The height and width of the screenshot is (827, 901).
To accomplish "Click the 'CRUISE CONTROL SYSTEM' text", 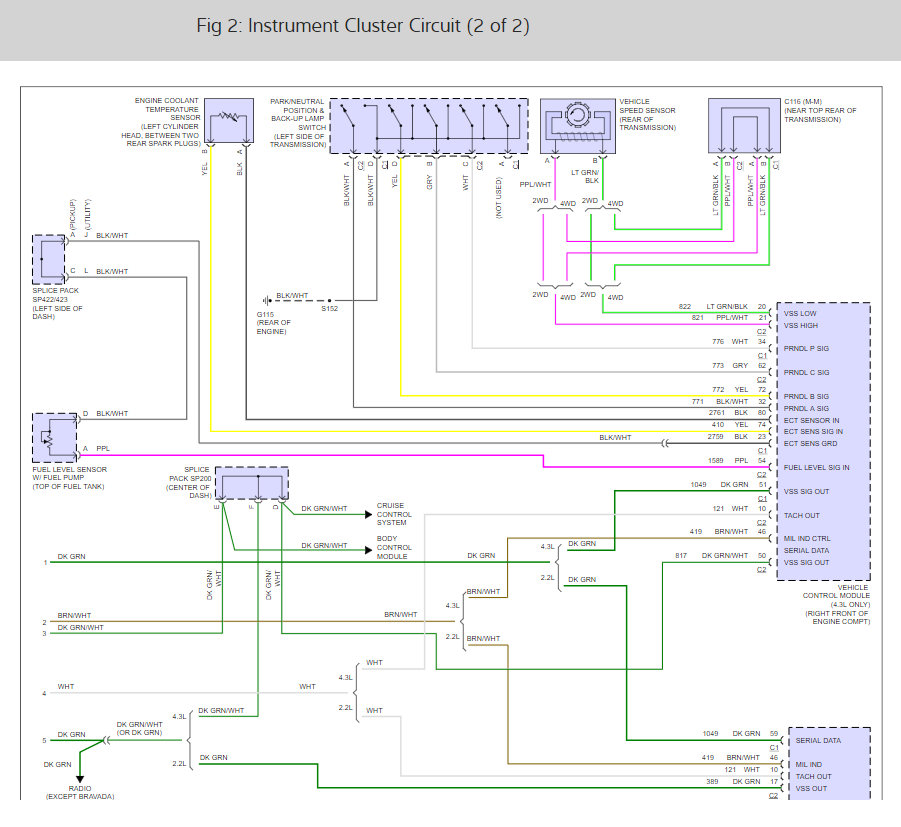I will (394, 514).
